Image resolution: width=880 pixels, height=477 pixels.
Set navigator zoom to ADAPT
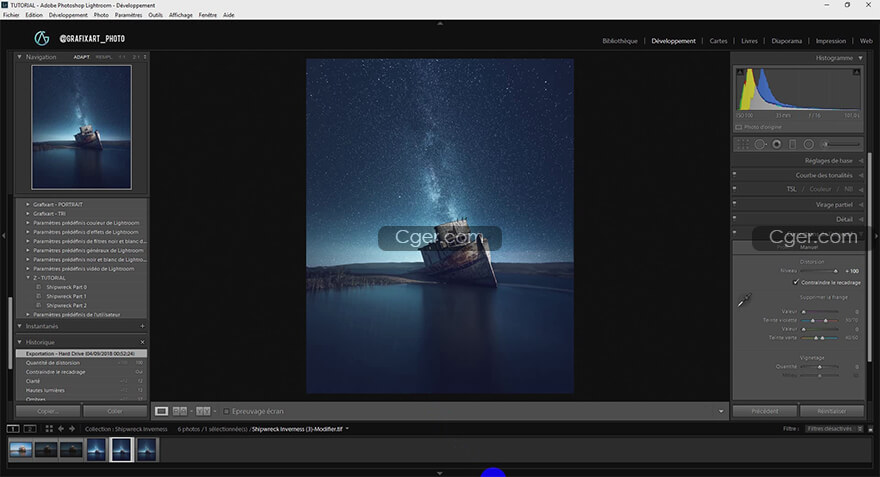tap(81, 57)
